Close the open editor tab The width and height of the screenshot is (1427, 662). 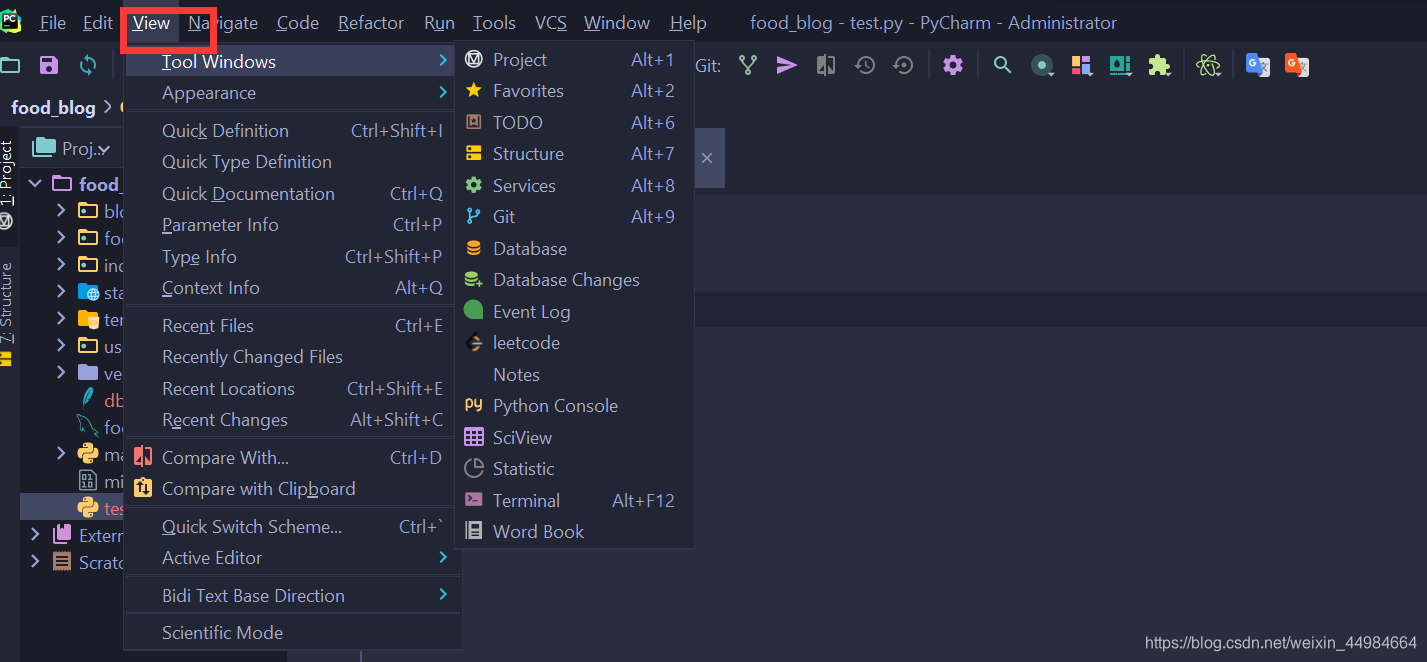coord(707,158)
